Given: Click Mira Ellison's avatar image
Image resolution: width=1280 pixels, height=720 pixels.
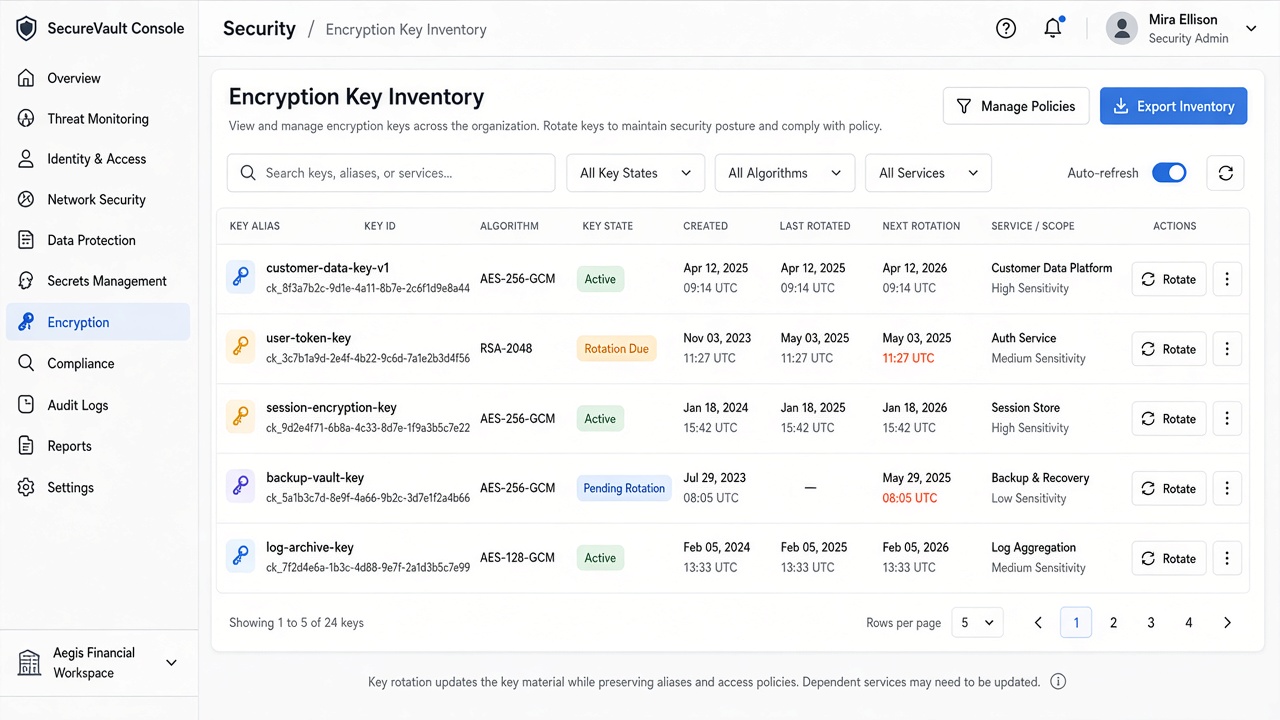Looking at the screenshot, I should tap(1122, 28).
